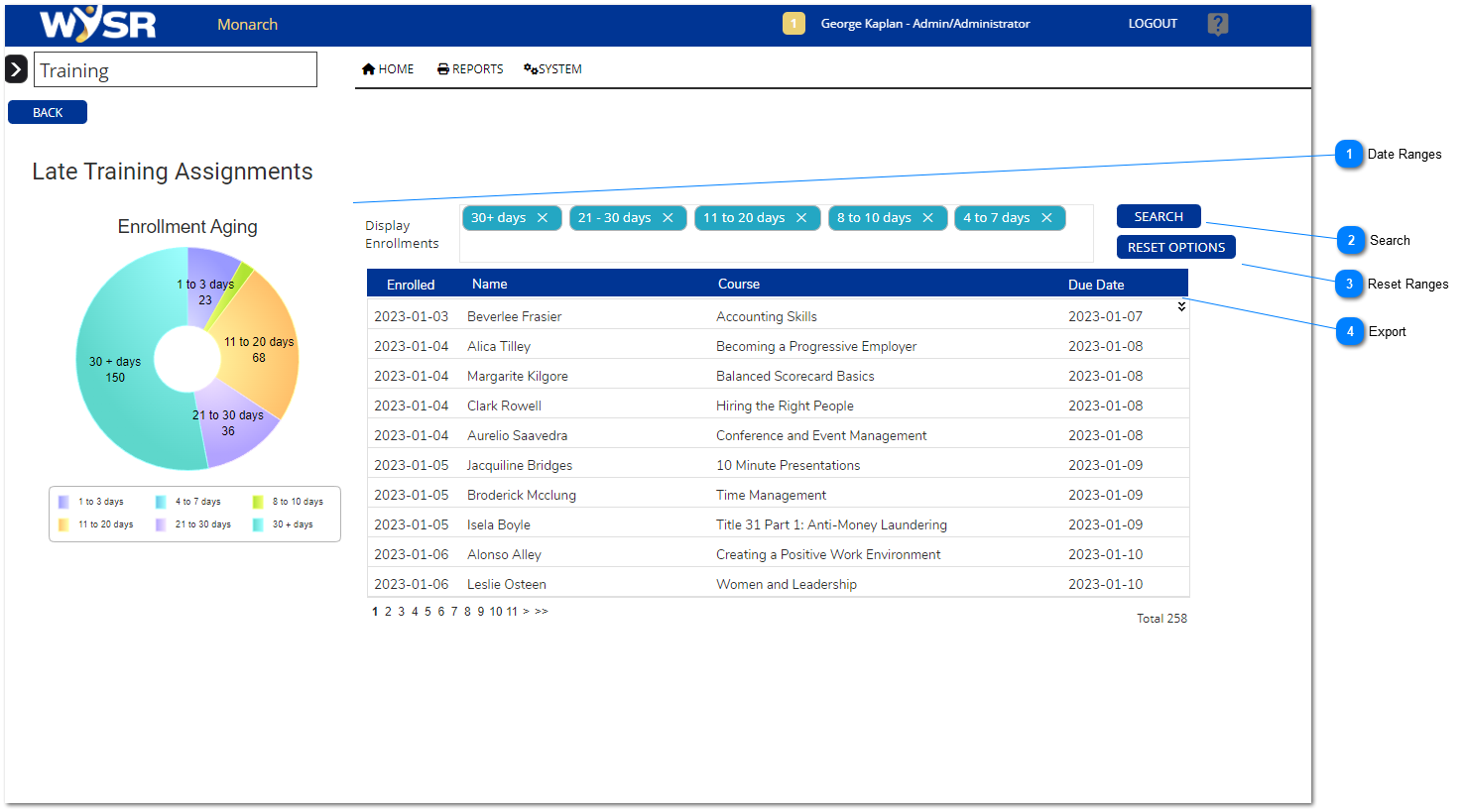
Task: Click the RESET OPTIONS button
Action: coord(1175,247)
